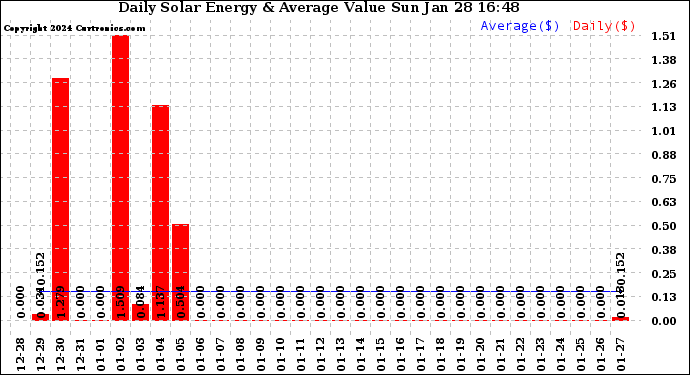The image size is (690, 375).
Task: Click the 0.00 y-axis label
Action: tap(664, 321)
